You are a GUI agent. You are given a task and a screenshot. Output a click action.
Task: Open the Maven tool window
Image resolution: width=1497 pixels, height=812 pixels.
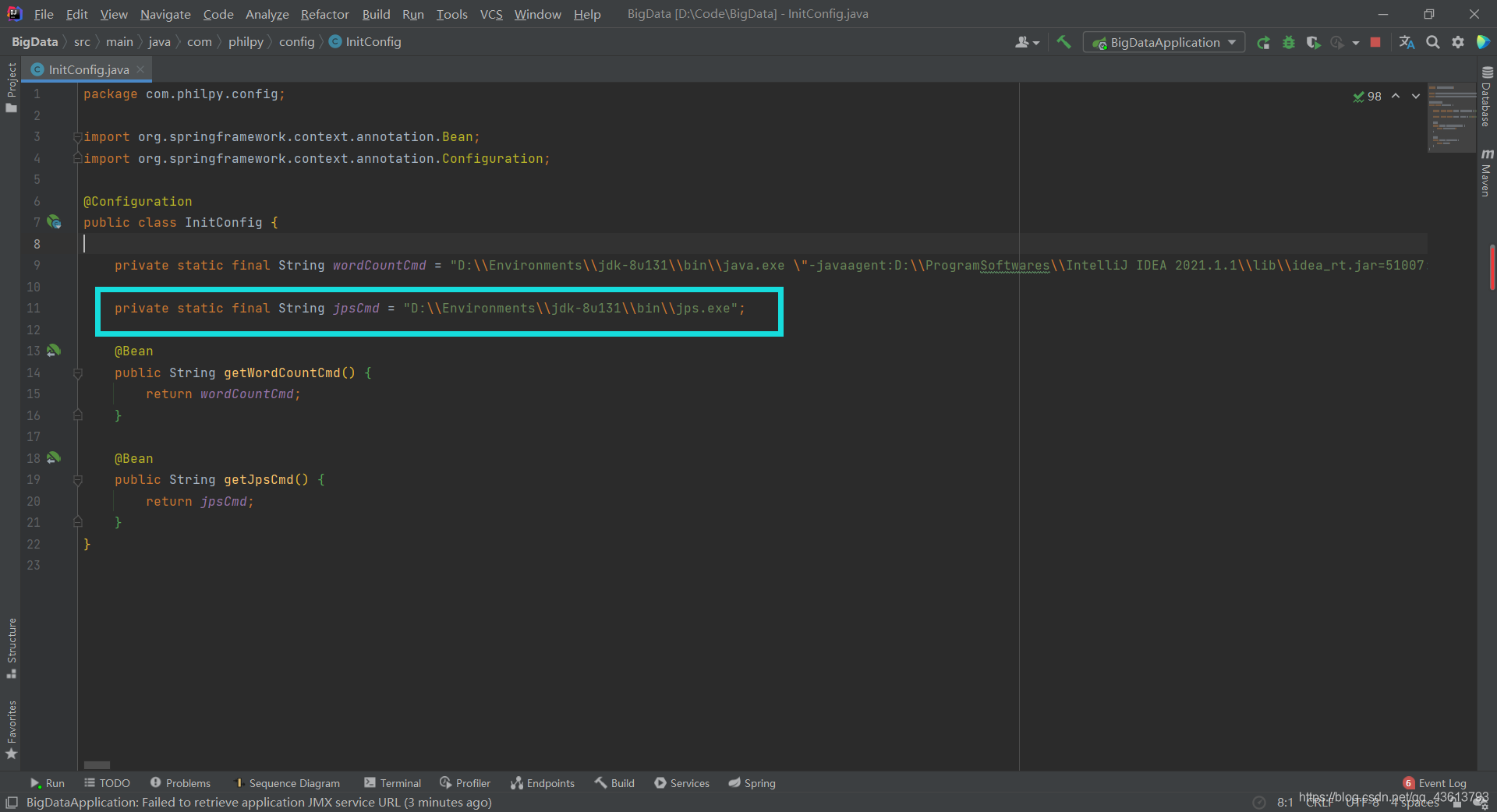(1487, 172)
